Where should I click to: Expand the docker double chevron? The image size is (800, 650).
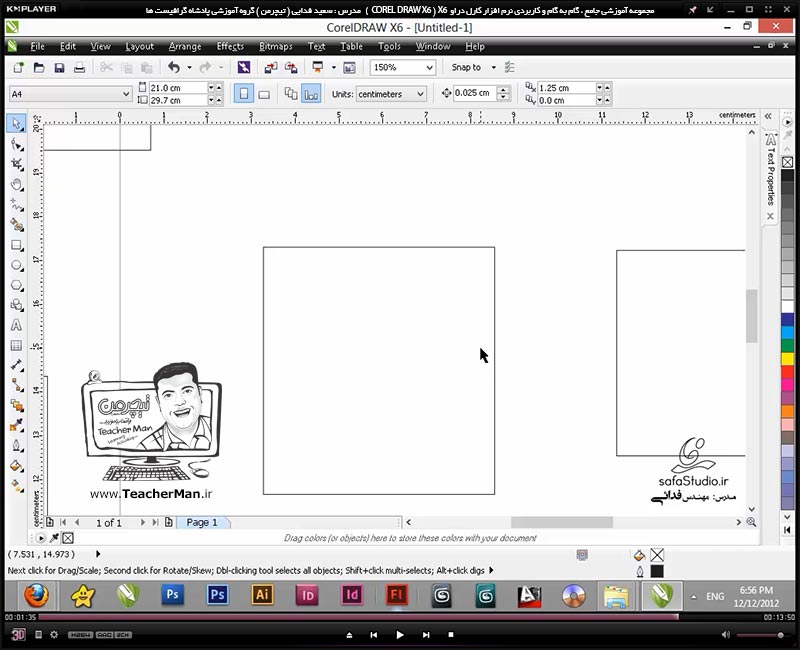point(768,117)
